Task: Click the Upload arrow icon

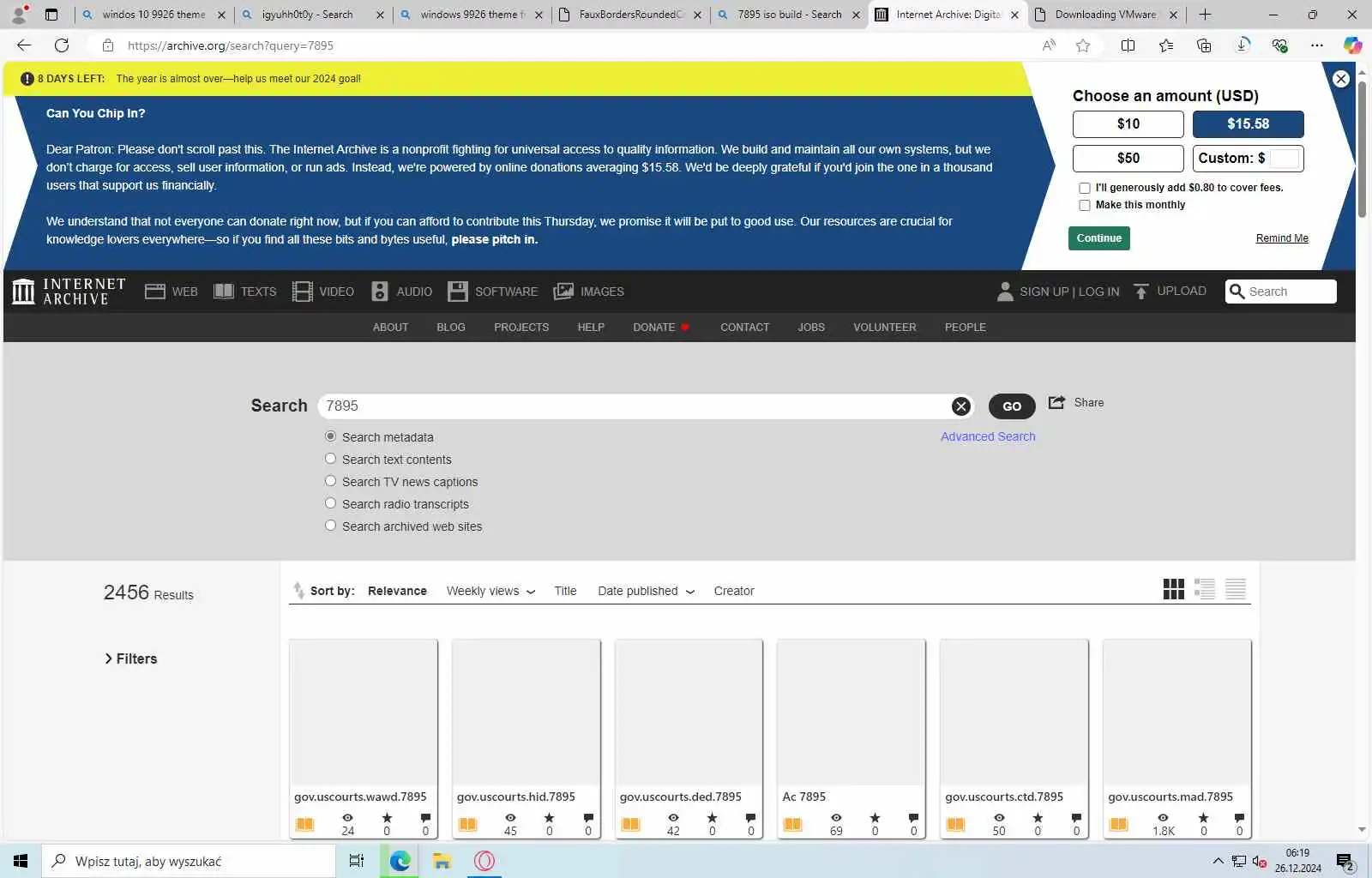Action: 1141,292
